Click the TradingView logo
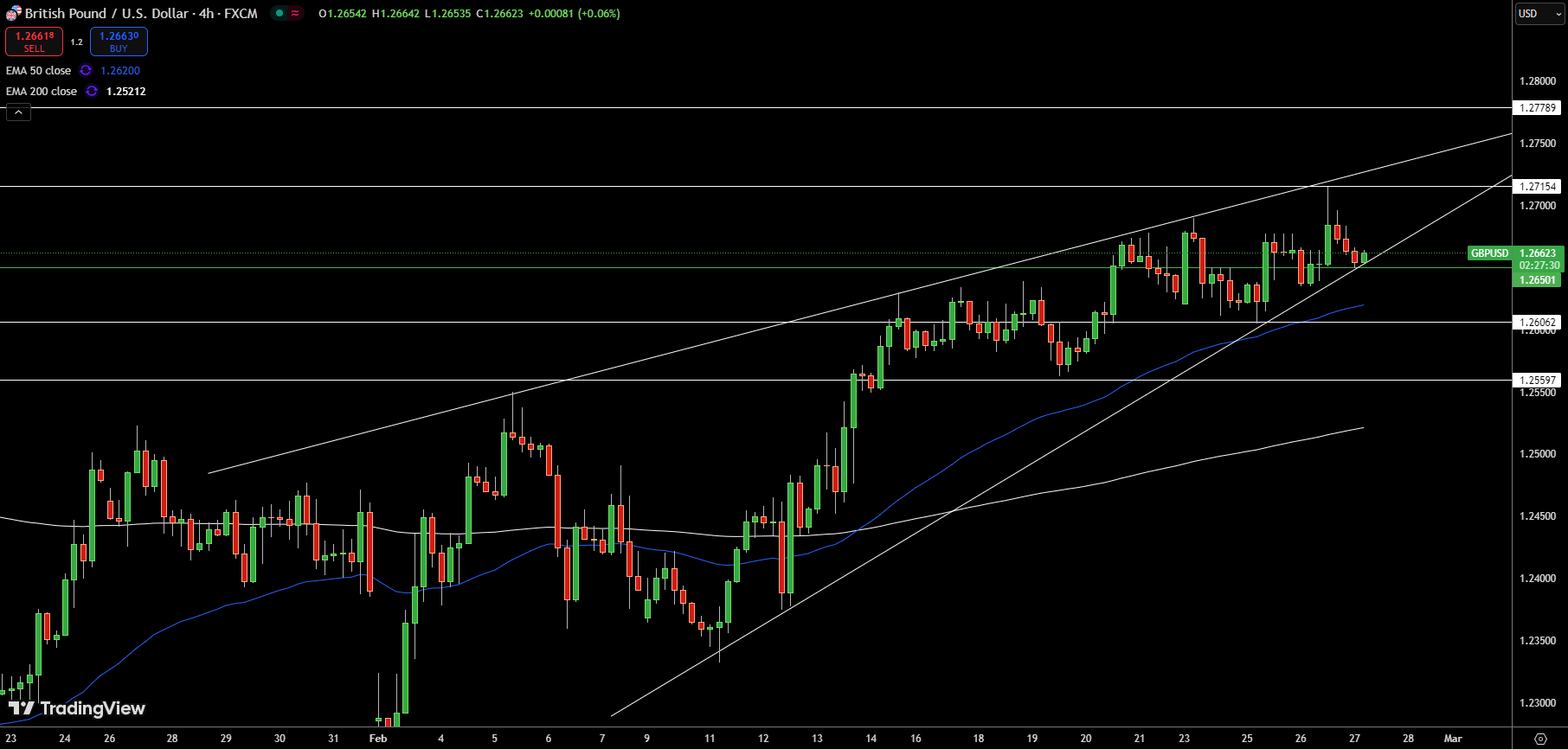The width and height of the screenshot is (1568, 749). (77, 708)
